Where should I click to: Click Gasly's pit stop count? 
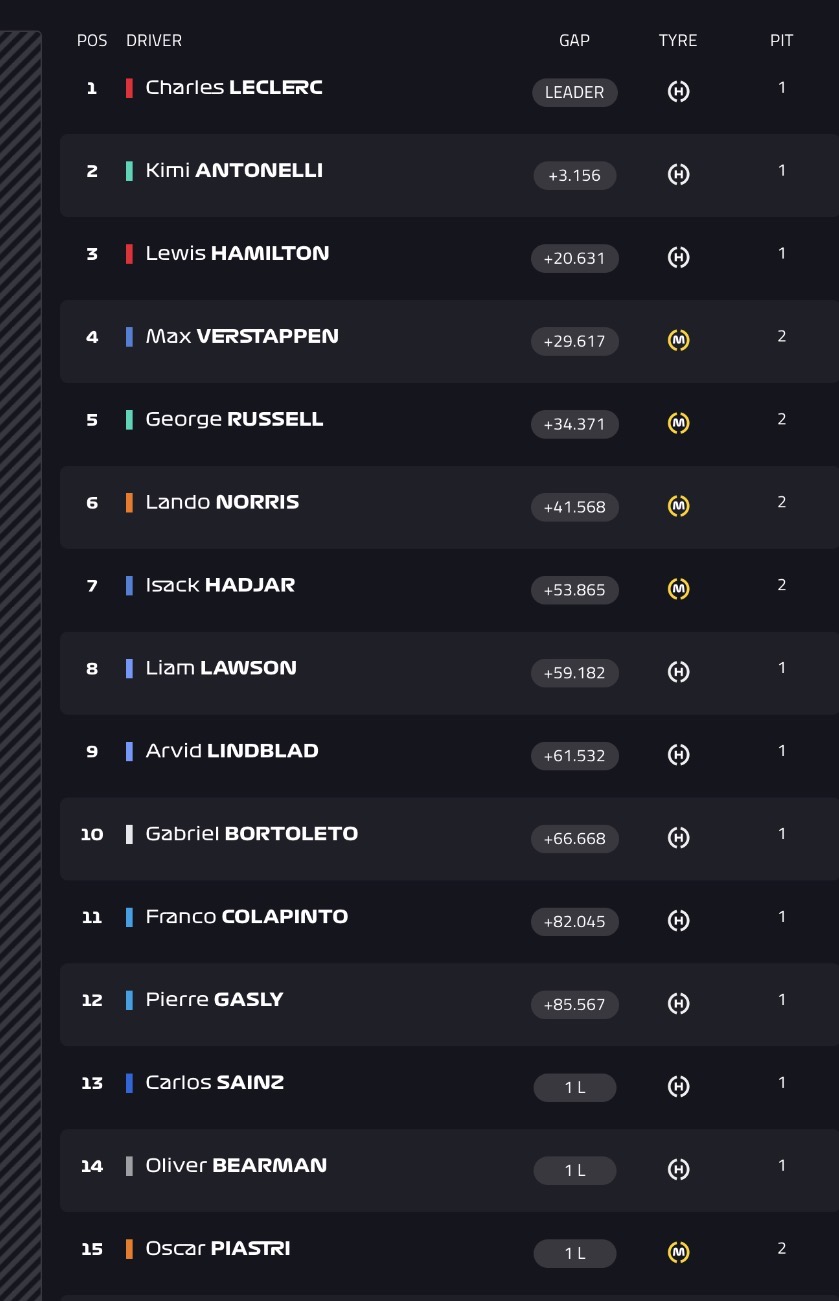782,1000
